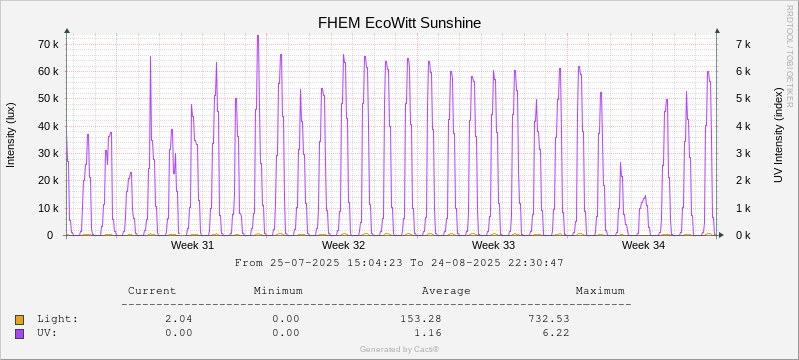Click the 7 k right axis label

[x=743, y=44]
